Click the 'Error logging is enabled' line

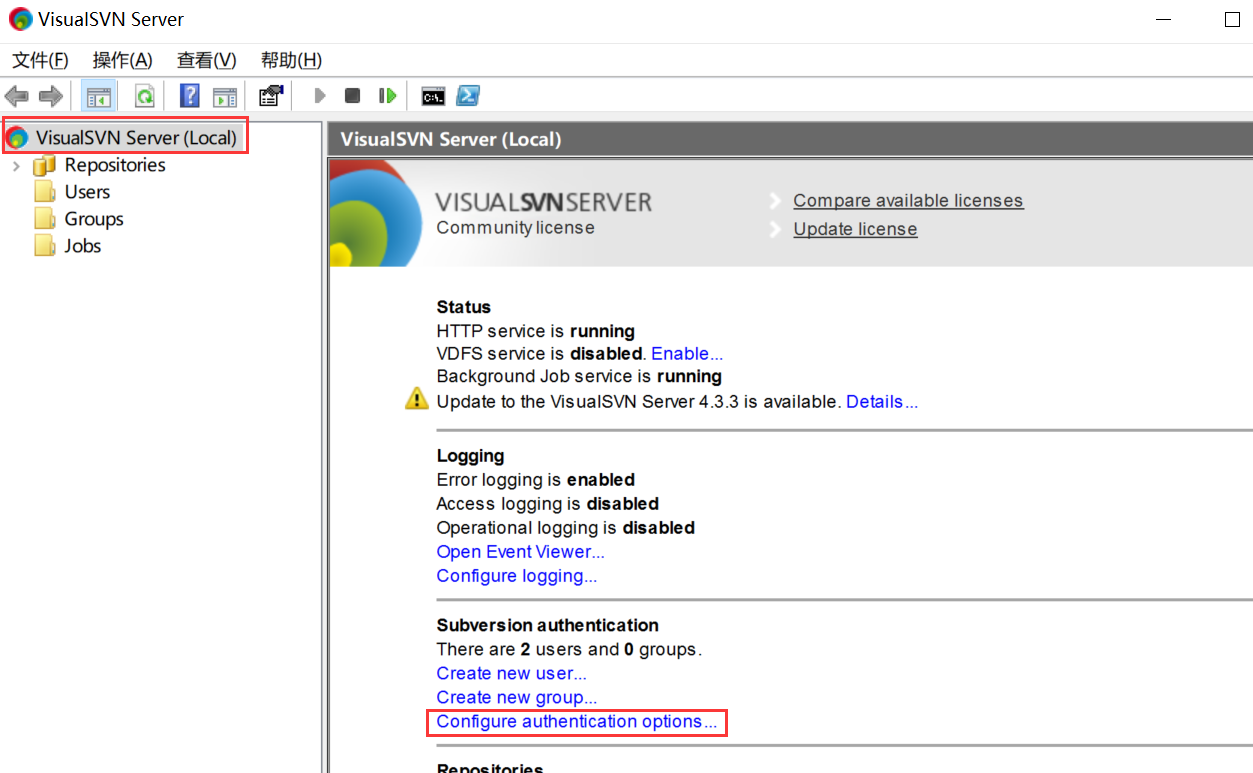[535, 480]
